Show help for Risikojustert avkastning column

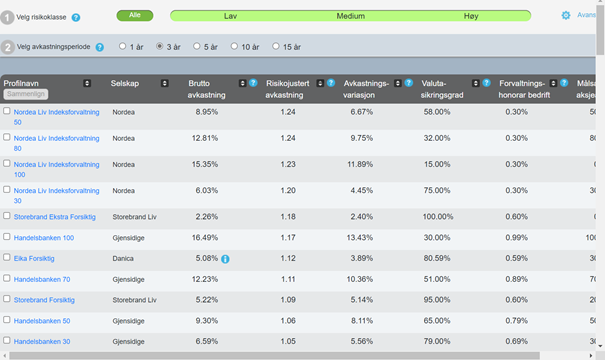click(331, 83)
